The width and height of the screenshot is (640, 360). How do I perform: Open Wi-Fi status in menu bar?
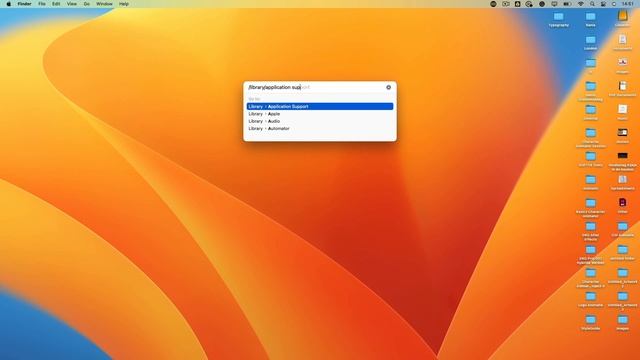tap(581, 4)
